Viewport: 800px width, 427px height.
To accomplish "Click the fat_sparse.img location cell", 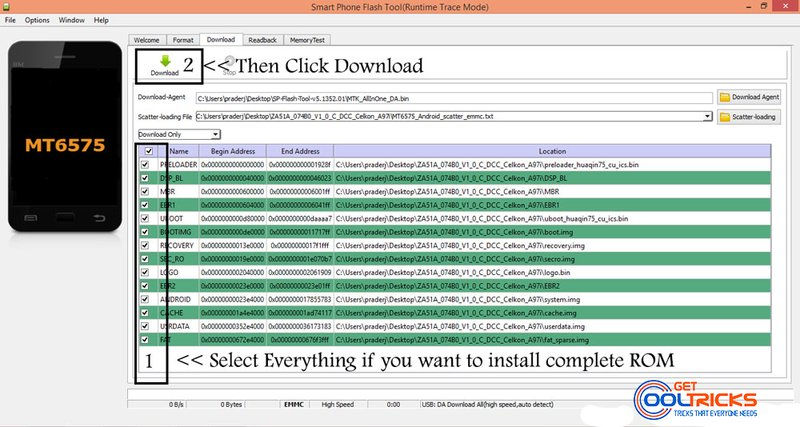I will tap(552, 340).
